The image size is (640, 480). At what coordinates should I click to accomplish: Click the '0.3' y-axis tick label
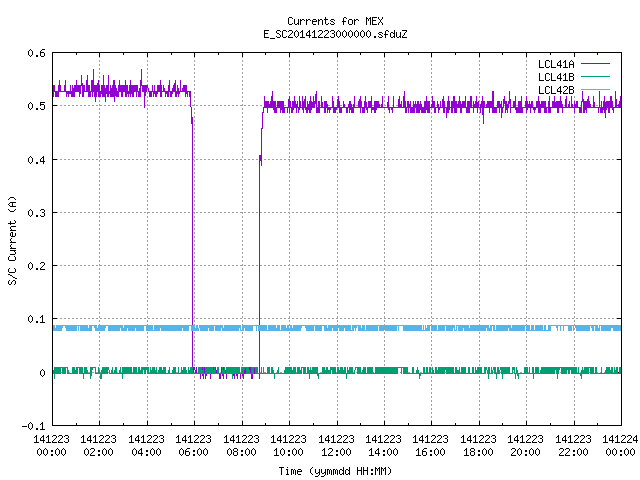click(x=36, y=213)
